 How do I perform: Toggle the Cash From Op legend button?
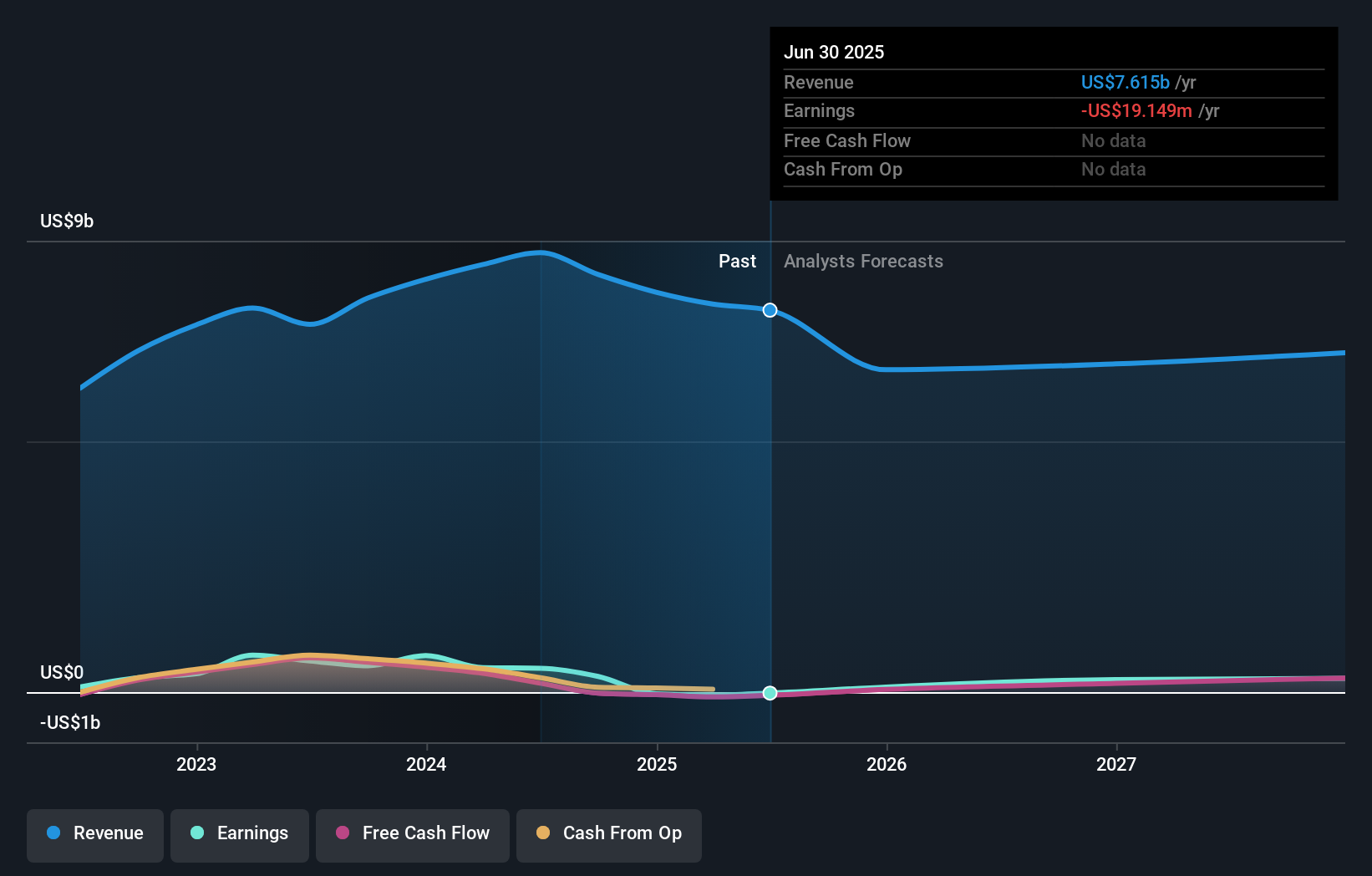coord(609,835)
